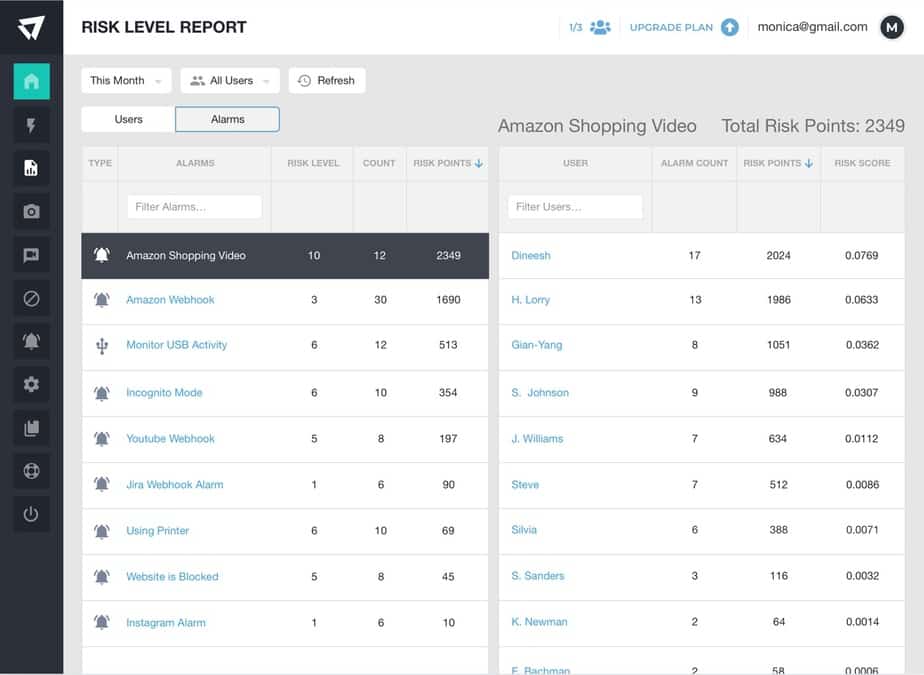The image size is (924, 675).
Task: Click the users group seats icon
Action: pos(600,27)
